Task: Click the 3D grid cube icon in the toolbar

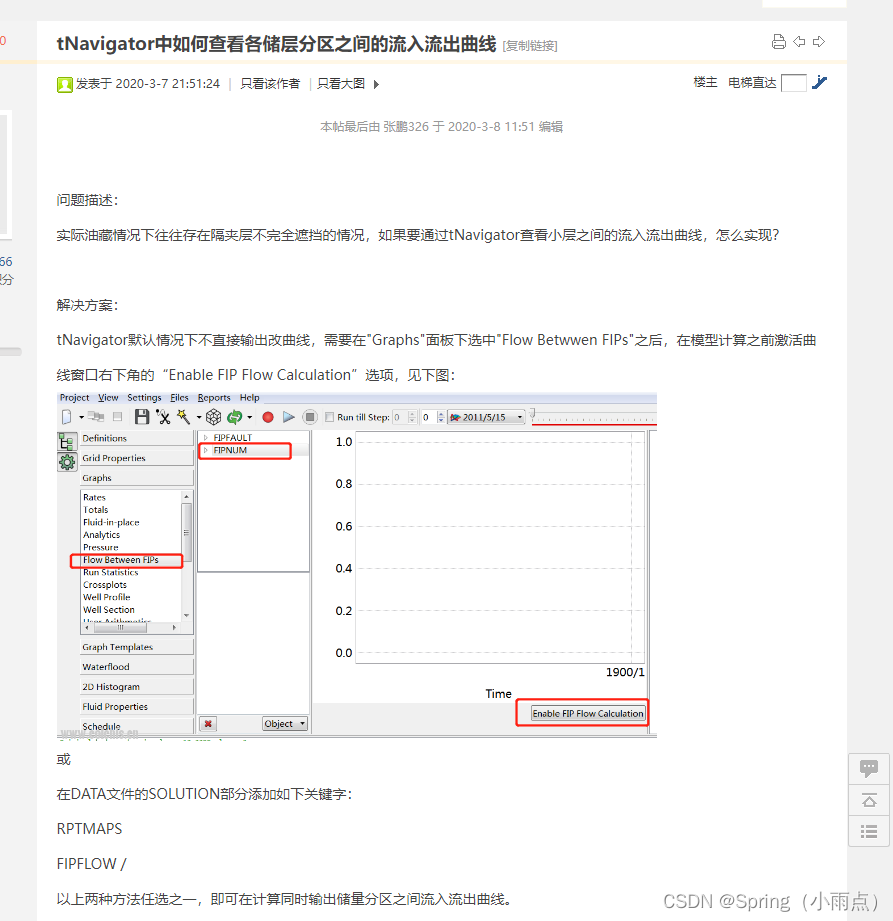Action: tap(213, 417)
